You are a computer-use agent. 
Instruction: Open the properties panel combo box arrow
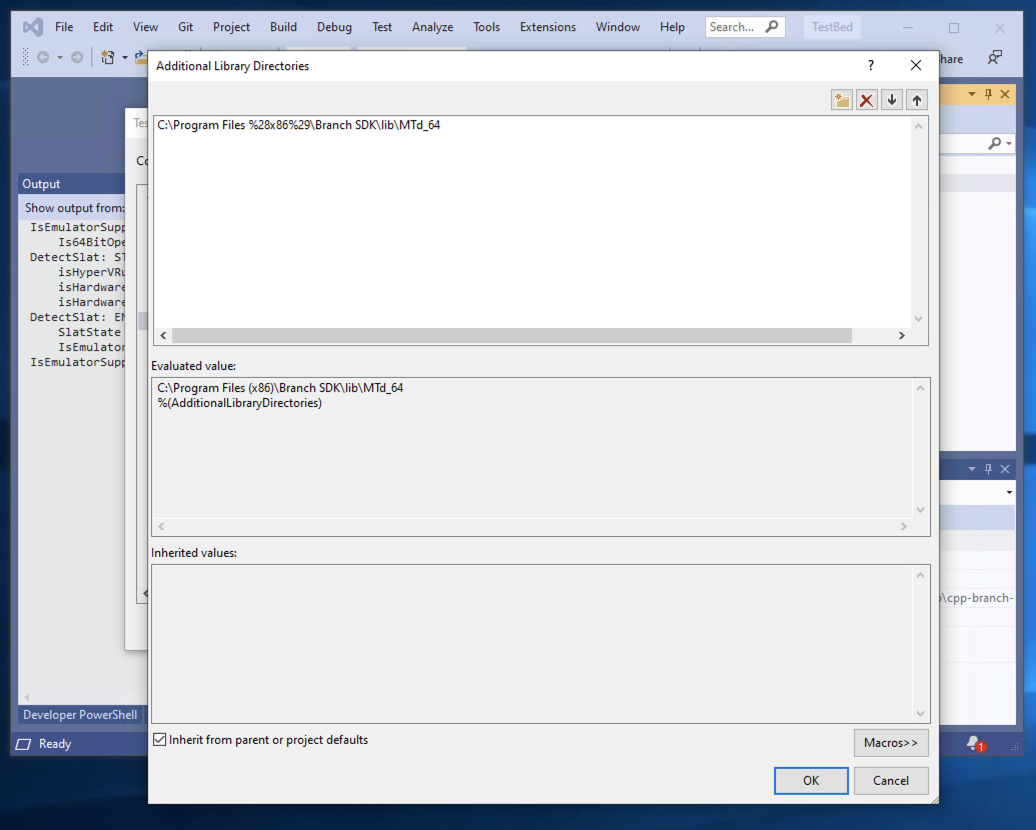point(1009,492)
